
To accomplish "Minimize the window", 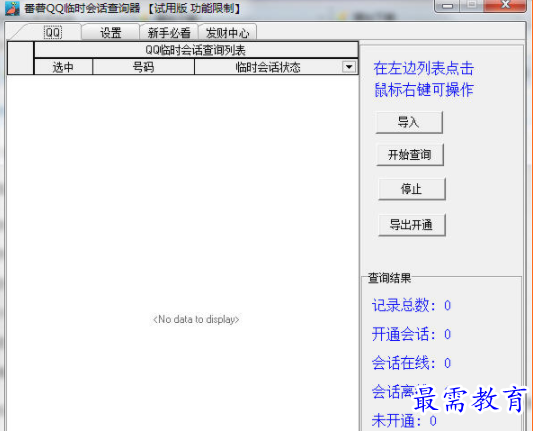I will 447,6.
